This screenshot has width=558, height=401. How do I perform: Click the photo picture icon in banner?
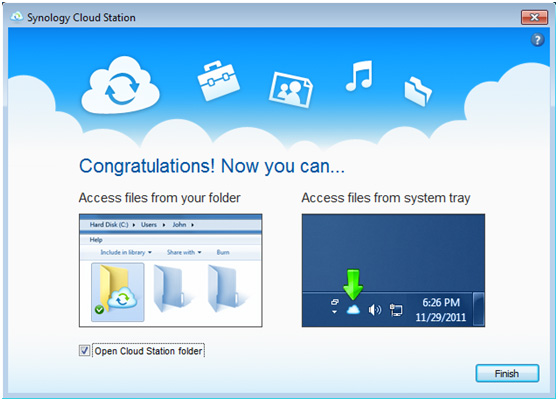291,90
